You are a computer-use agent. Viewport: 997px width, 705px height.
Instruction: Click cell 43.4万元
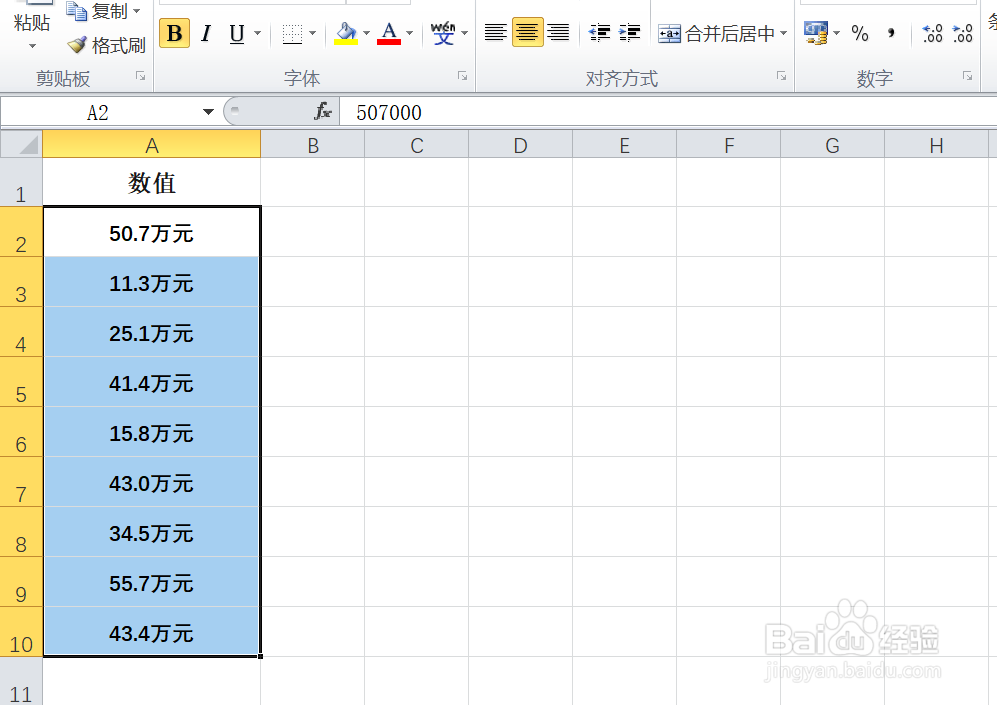151,632
